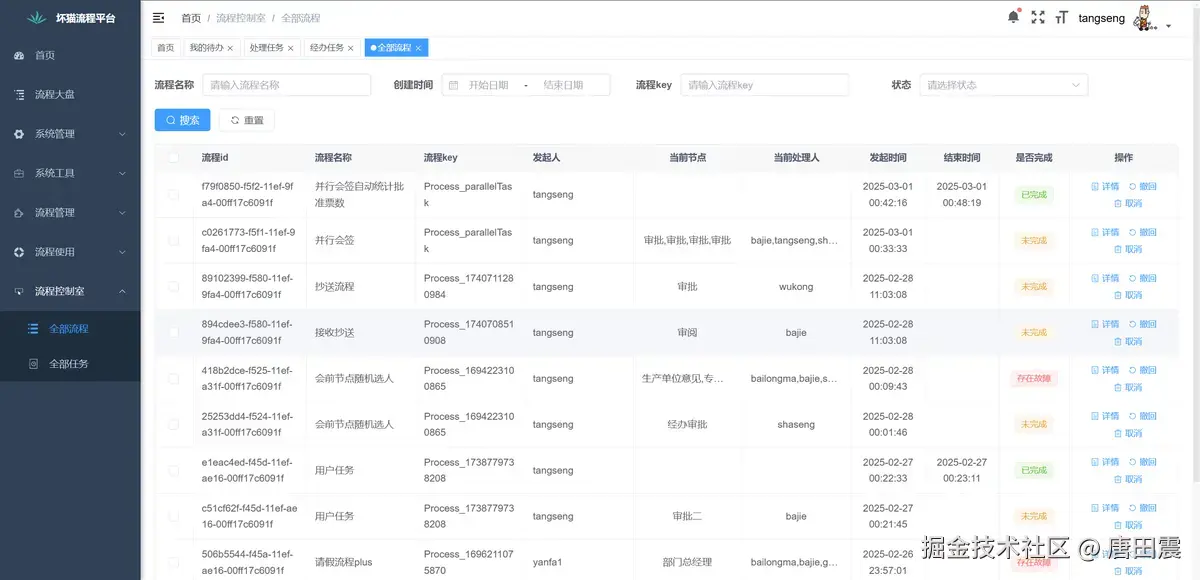Viewport: 1200px width, 580px height.
Task: Click the 搜索 button
Action: [x=182, y=120]
